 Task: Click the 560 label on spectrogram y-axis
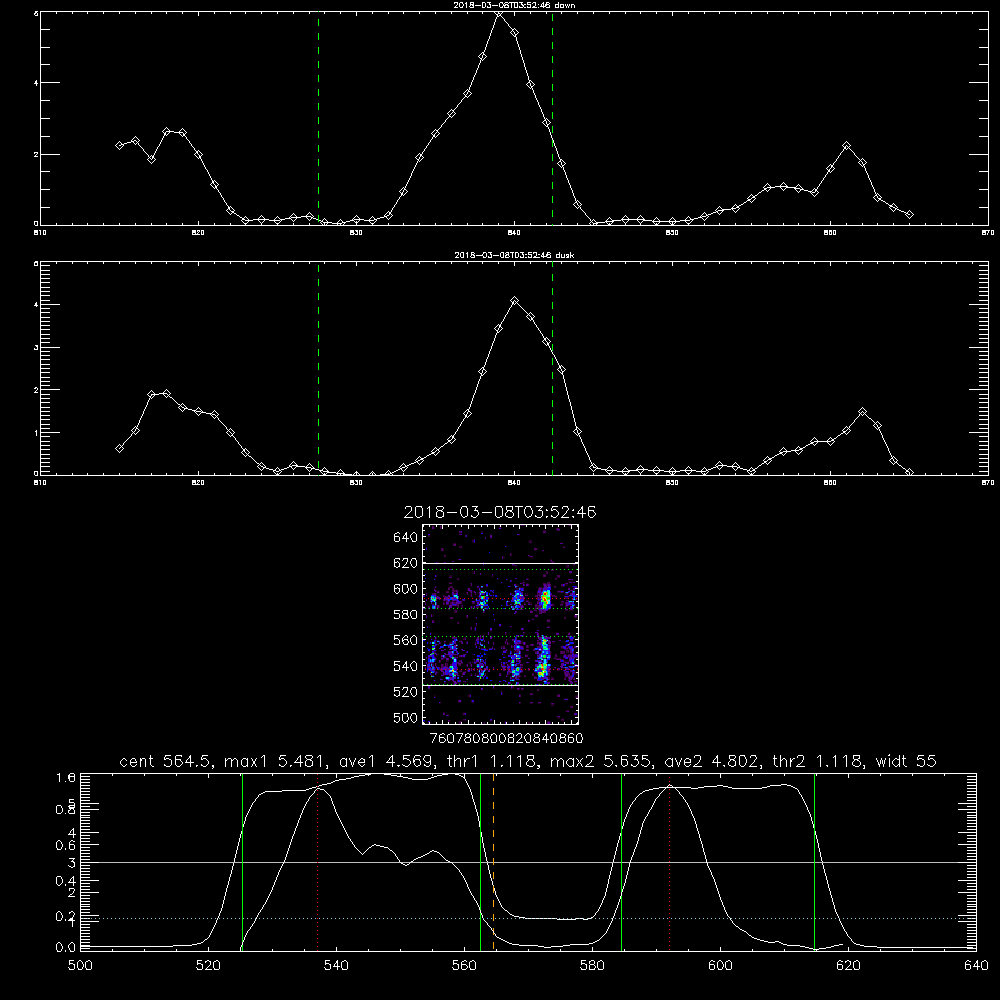click(x=406, y=640)
